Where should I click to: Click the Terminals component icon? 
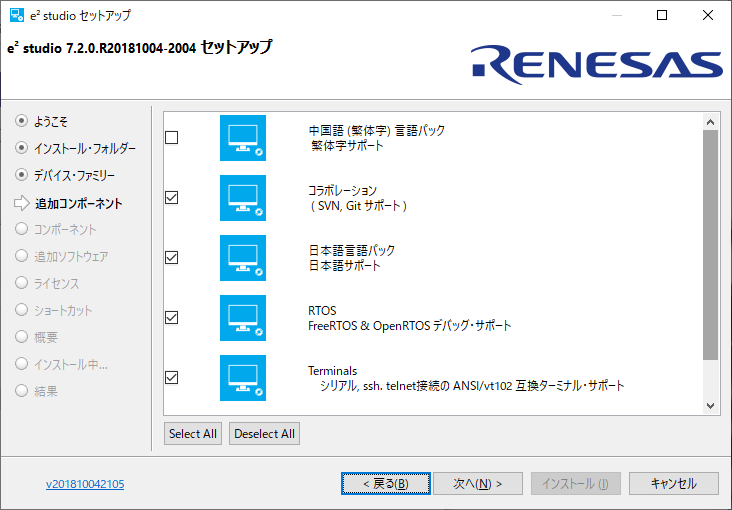coord(243,378)
